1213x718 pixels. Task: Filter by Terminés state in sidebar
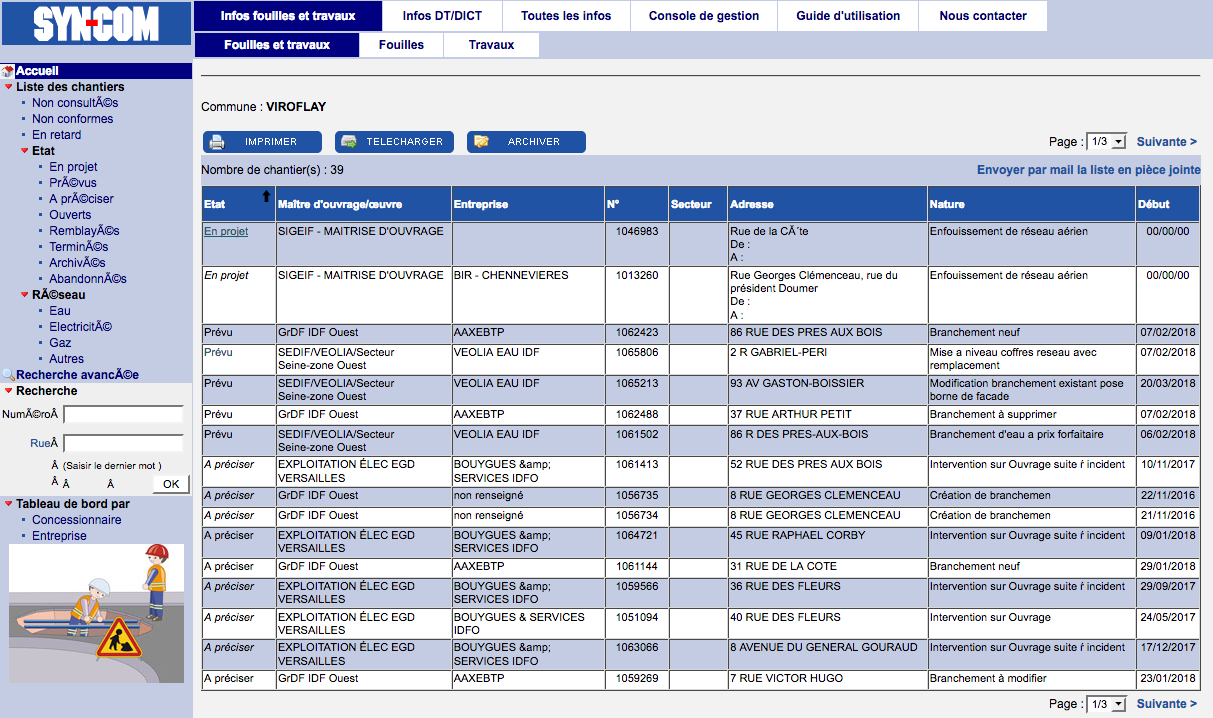click(x=78, y=247)
